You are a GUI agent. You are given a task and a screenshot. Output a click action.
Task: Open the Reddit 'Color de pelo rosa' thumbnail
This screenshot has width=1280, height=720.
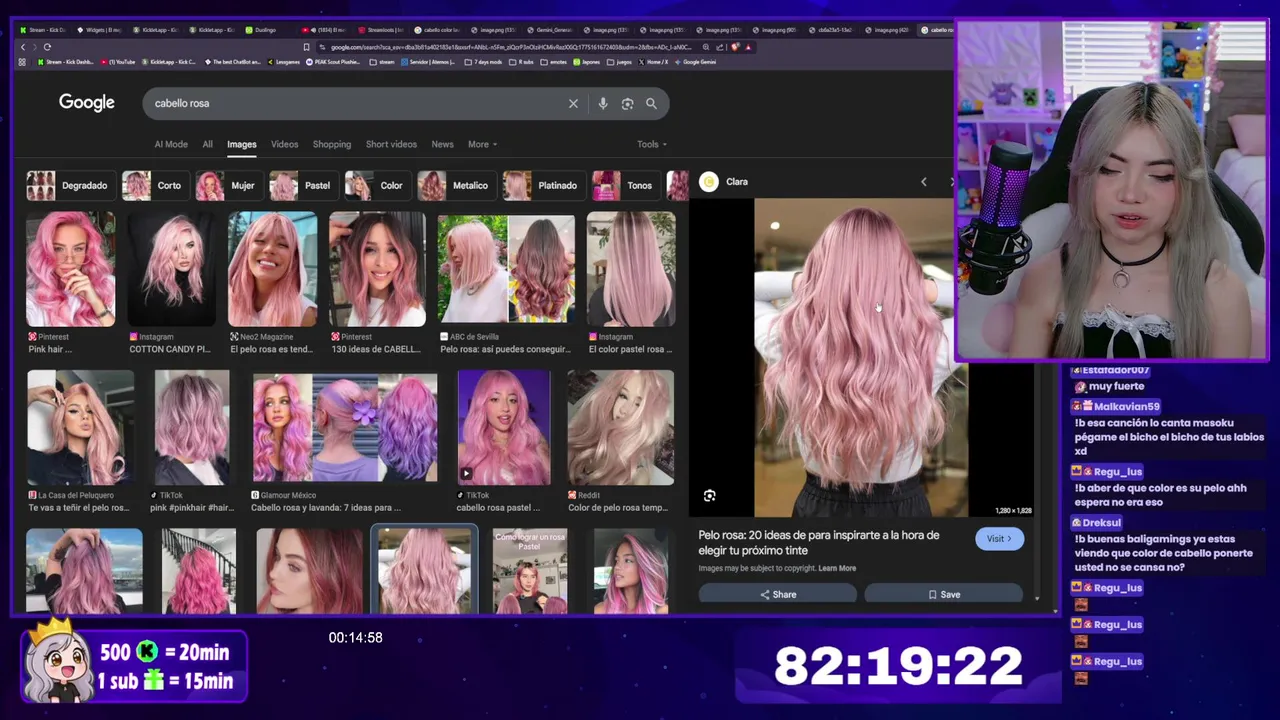621,428
